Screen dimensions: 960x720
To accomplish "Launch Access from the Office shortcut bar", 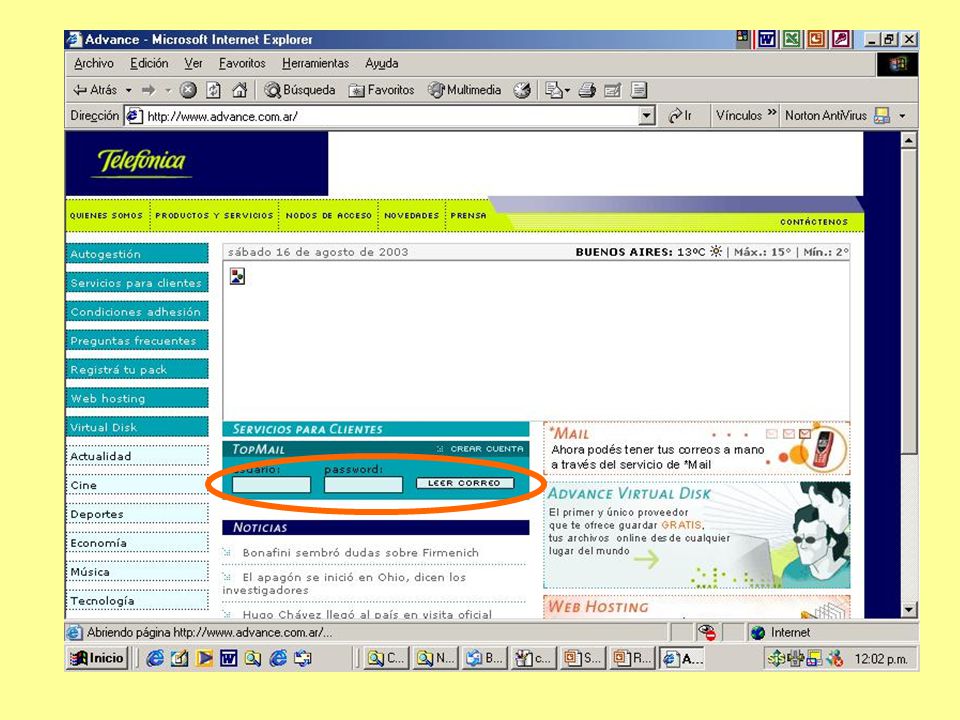I will click(840, 39).
